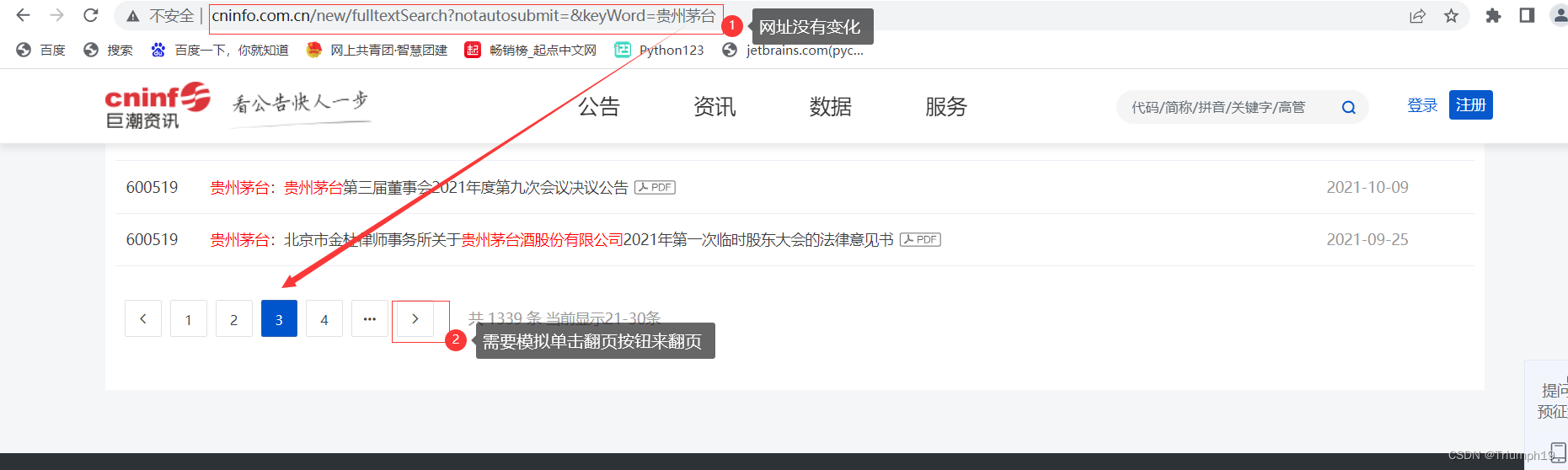Open the 畅销榜_起点中文网 bookmark

pos(530,51)
